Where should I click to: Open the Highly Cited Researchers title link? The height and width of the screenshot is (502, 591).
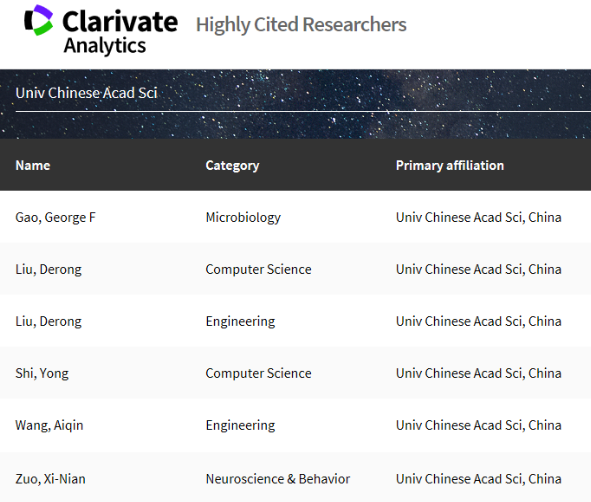301,25
